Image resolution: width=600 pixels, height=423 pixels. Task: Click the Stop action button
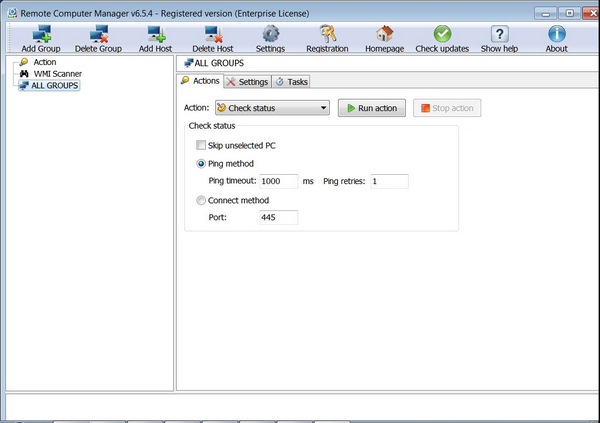[x=447, y=108]
